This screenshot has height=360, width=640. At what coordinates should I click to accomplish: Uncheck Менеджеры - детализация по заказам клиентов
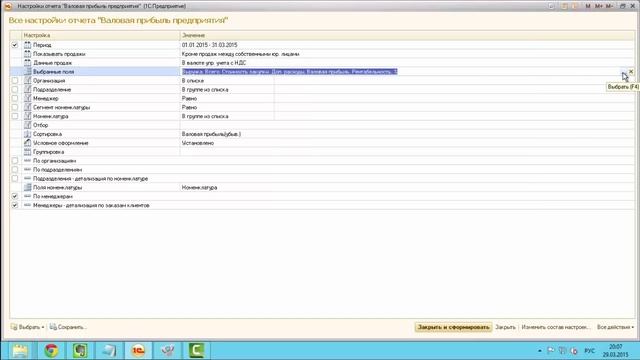pyautogui.click(x=15, y=205)
